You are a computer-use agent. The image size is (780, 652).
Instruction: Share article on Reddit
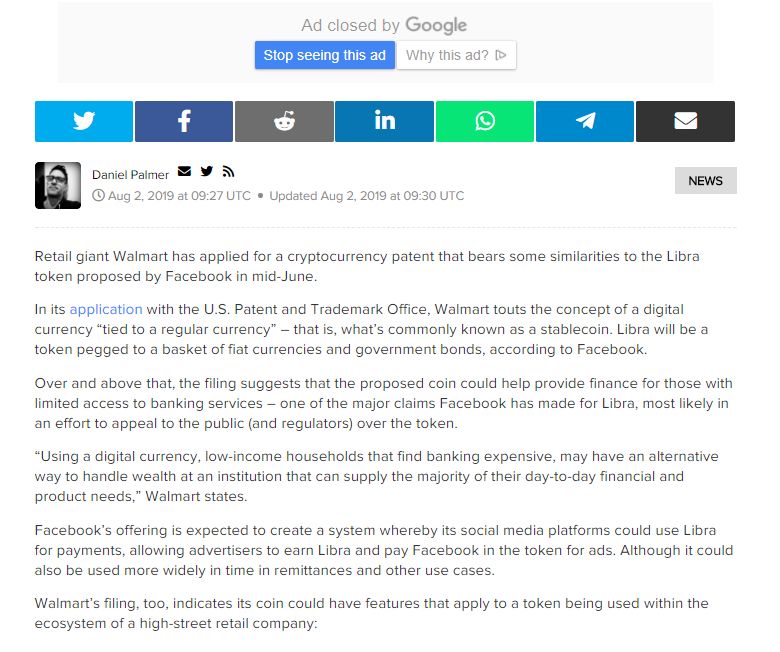click(284, 121)
